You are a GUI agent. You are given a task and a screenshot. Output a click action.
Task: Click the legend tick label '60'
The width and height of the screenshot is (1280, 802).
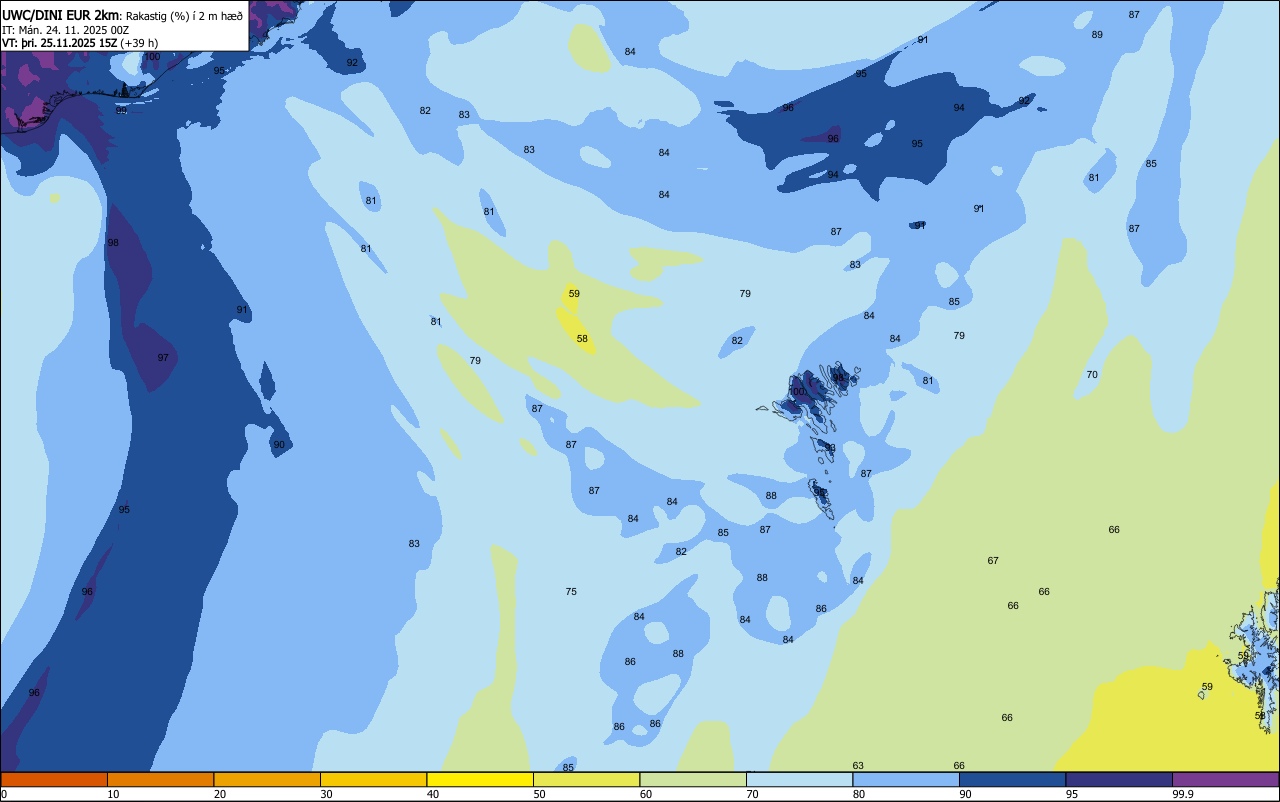point(646,794)
